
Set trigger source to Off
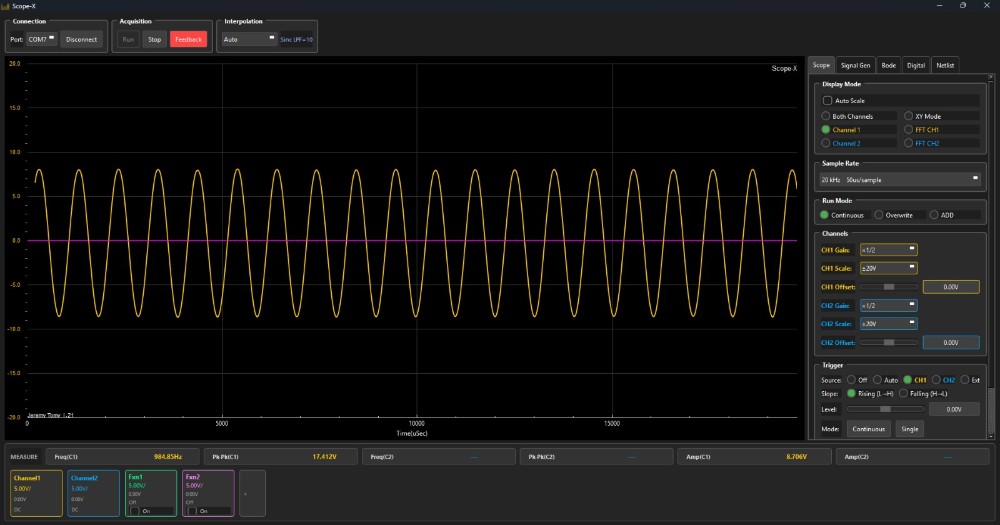pos(851,380)
